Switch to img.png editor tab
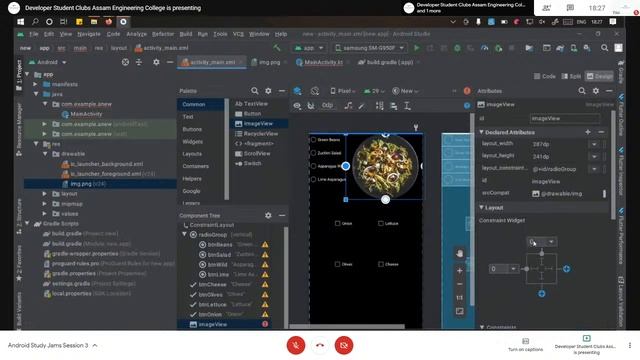Screen dimensions: 640x360 tap(266, 62)
